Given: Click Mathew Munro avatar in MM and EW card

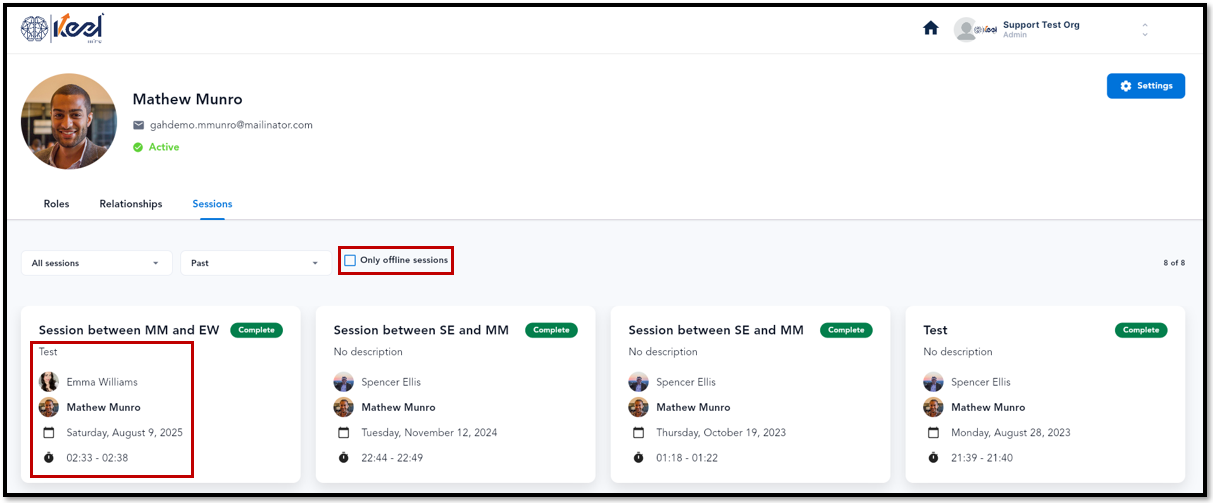Looking at the screenshot, I should pyautogui.click(x=49, y=407).
